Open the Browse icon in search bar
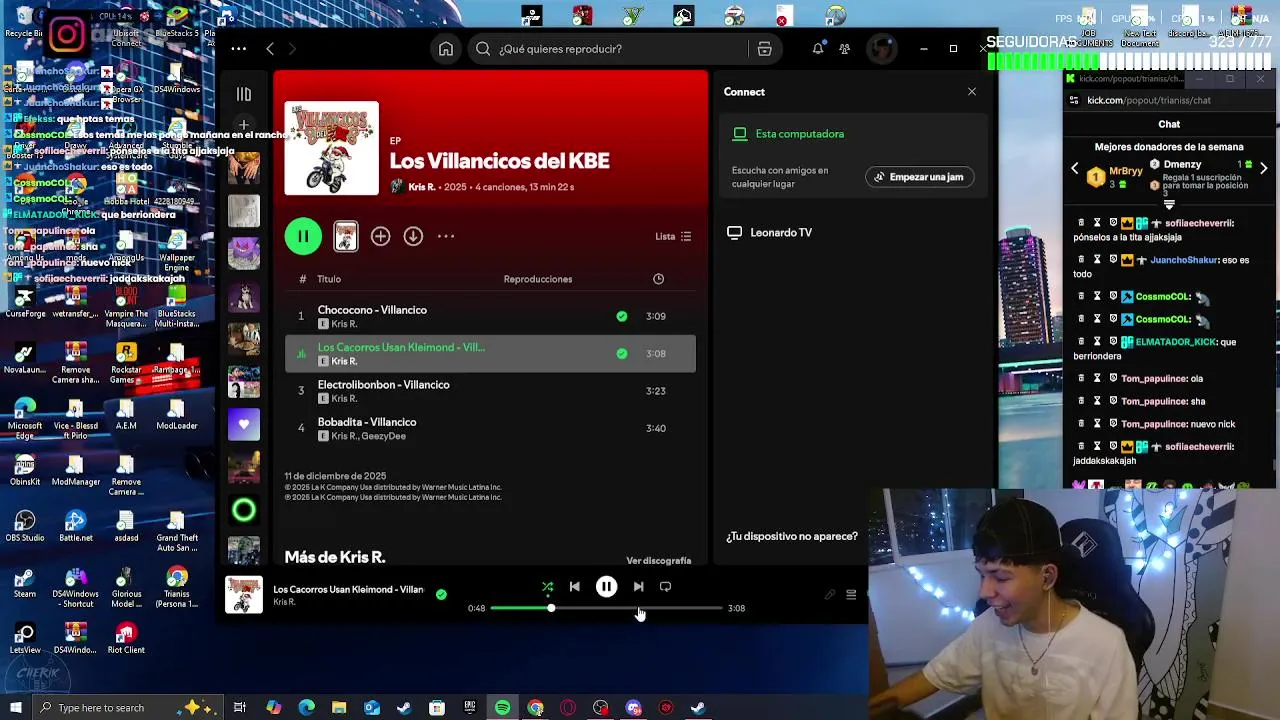1280x720 pixels. coord(764,49)
